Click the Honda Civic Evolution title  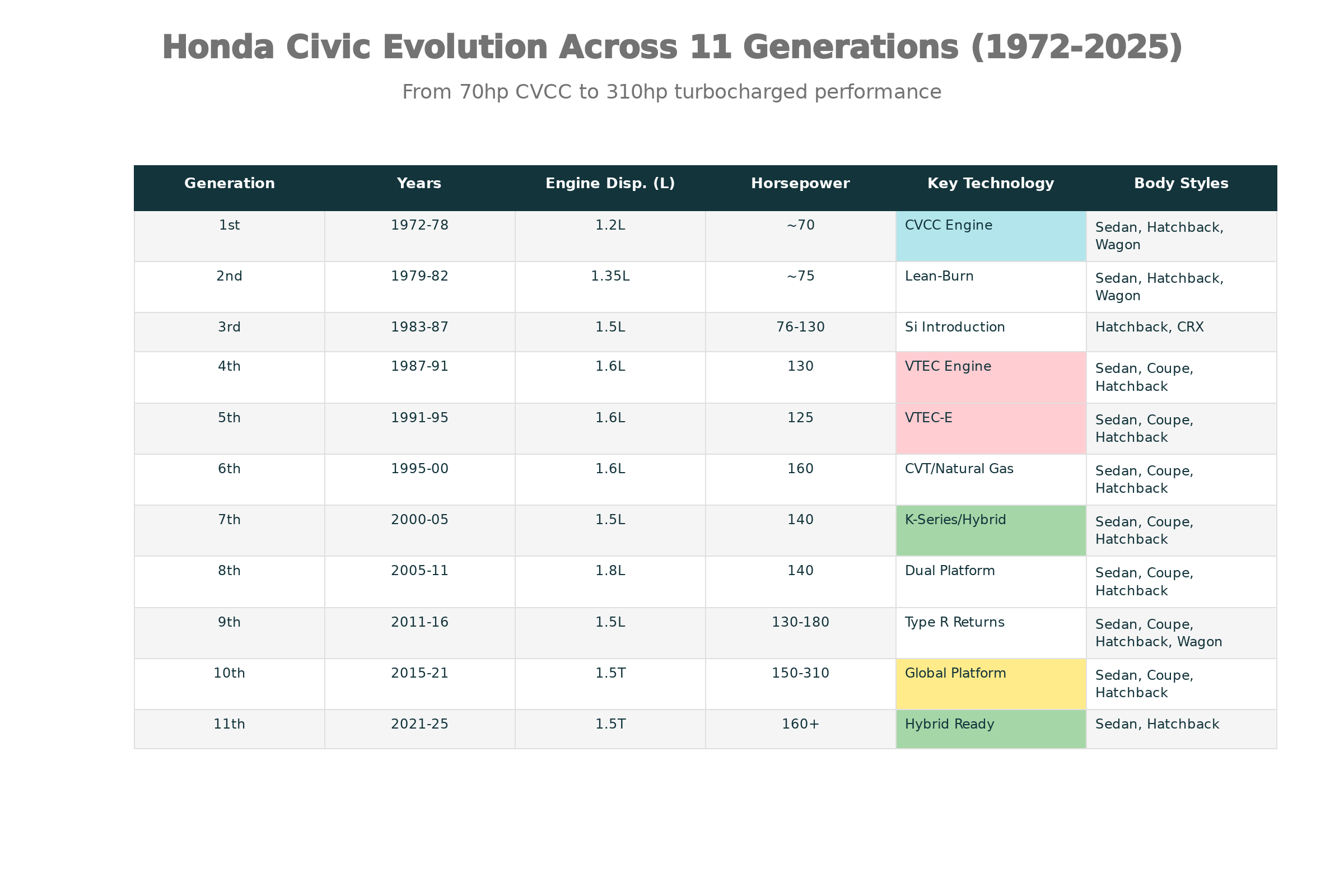(672, 47)
